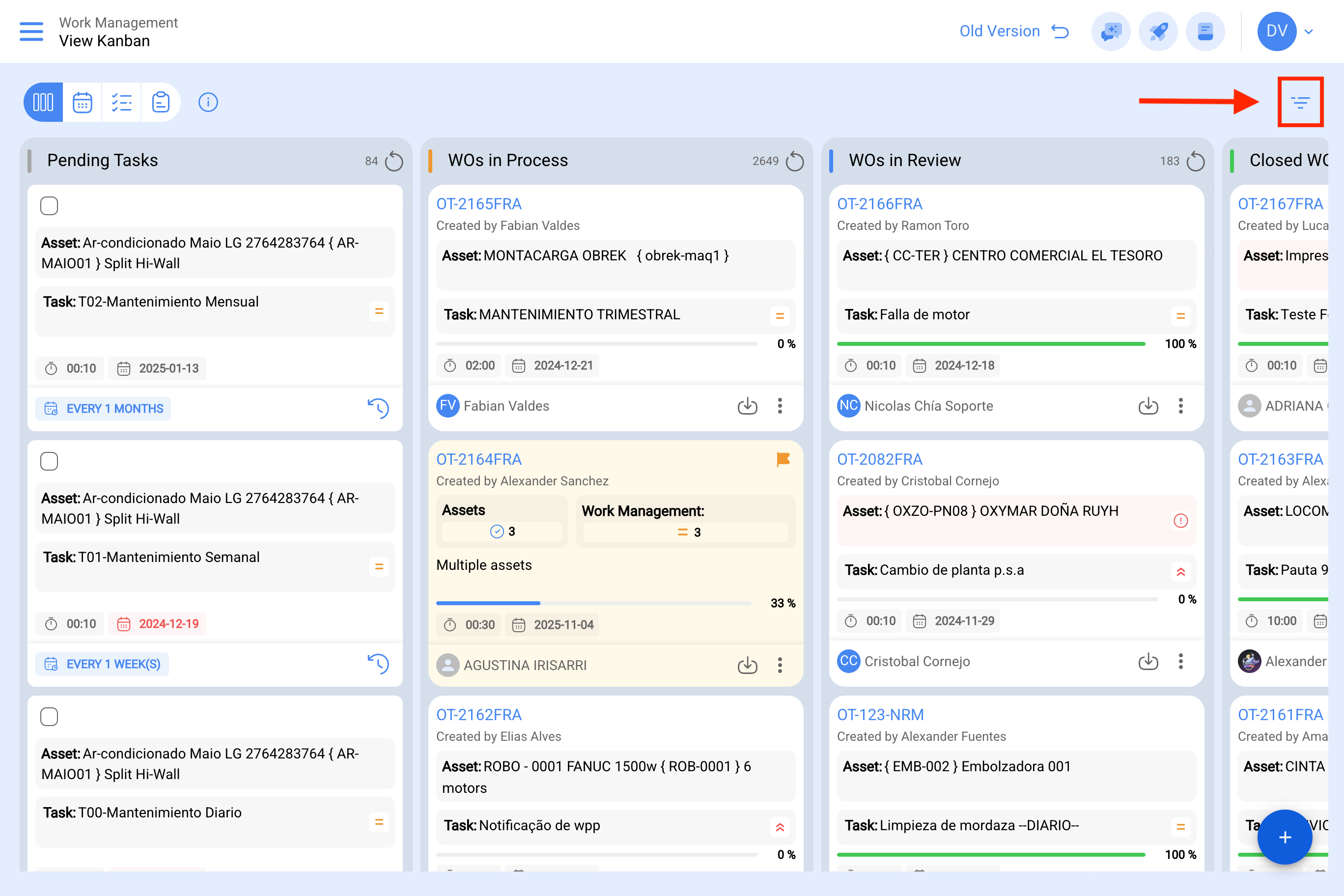
Task: Click the EVERY 1 WEEK(S) recurrence tag
Action: click(102, 664)
